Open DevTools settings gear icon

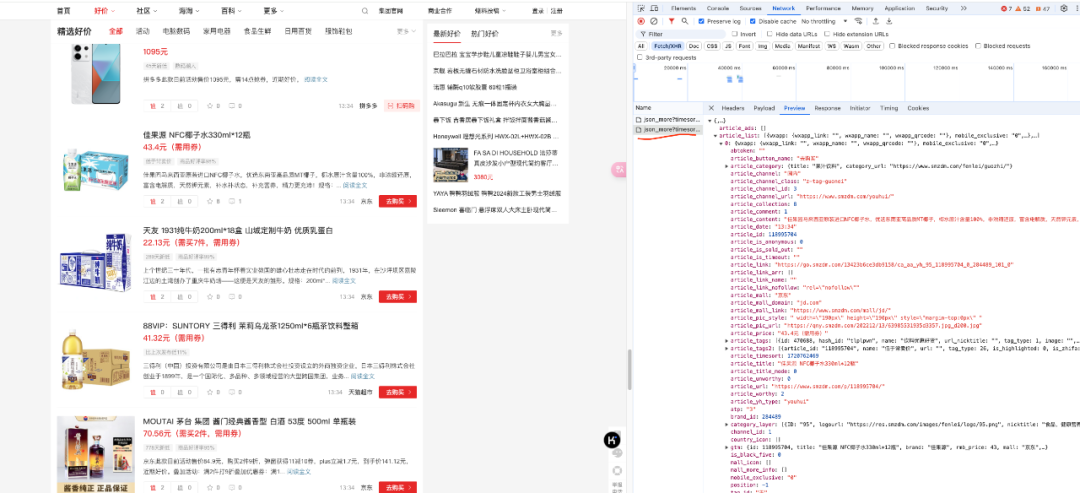click(x=1065, y=8)
